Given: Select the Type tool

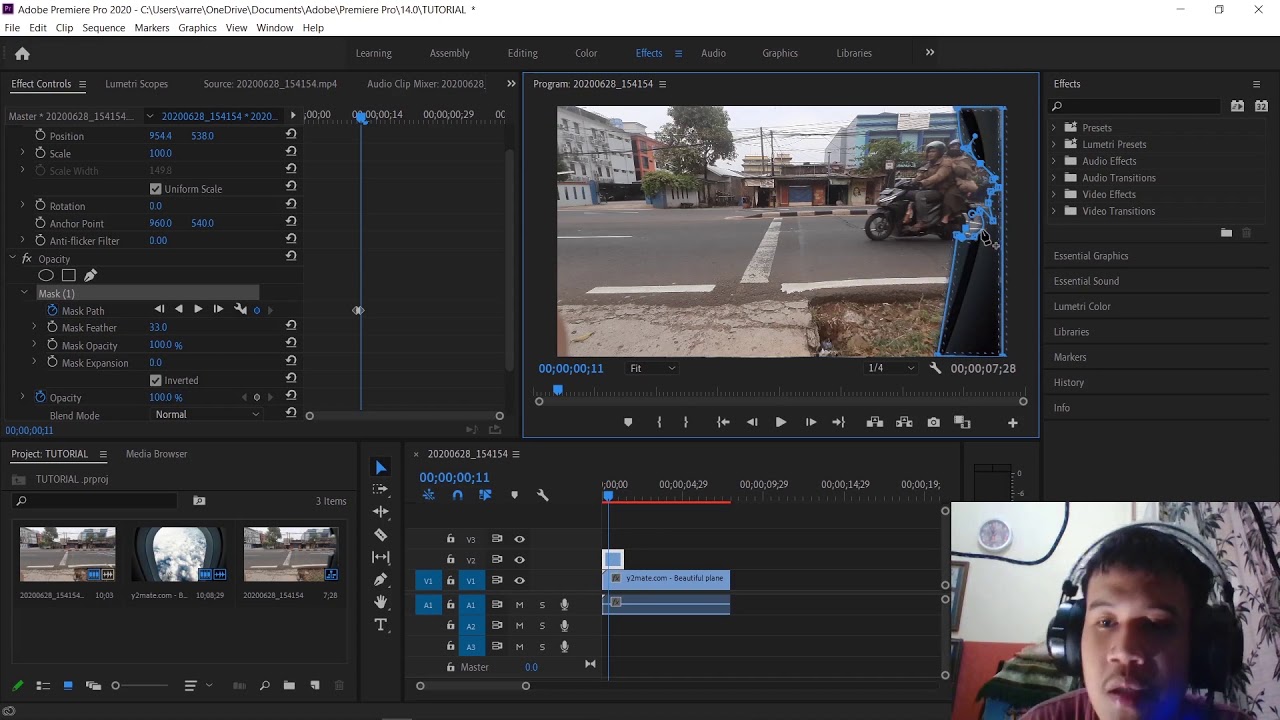Looking at the screenshot, I should pos(380,625).
